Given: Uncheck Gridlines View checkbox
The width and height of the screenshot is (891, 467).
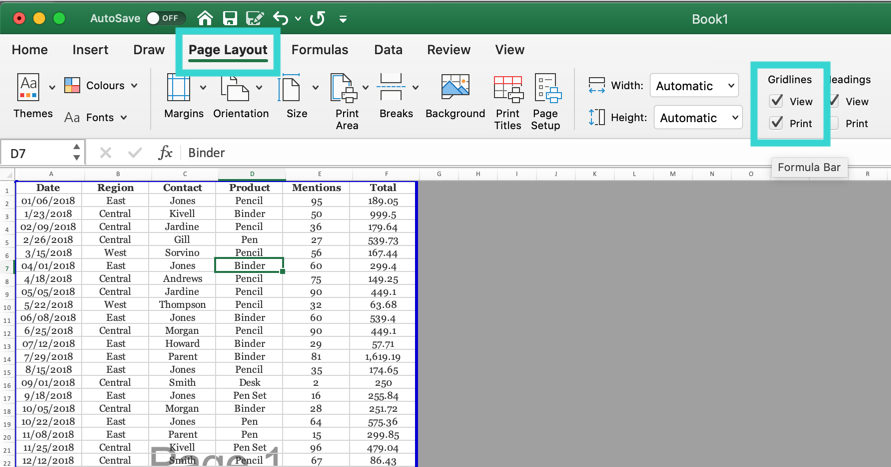Looking at the screenshot, I should 776,101.
